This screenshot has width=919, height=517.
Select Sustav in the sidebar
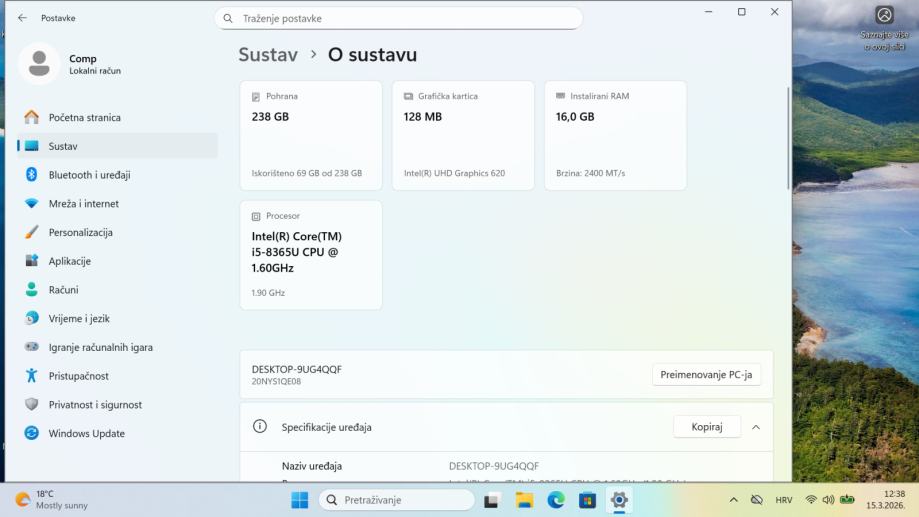coord(117,146)
